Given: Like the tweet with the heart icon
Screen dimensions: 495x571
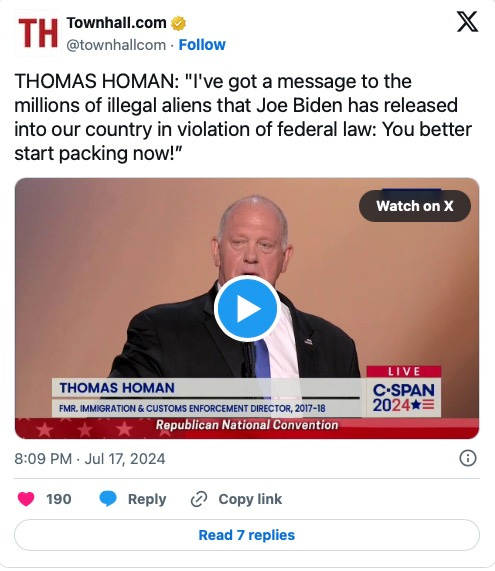Looking at the screenshot, I should [26, 499].
